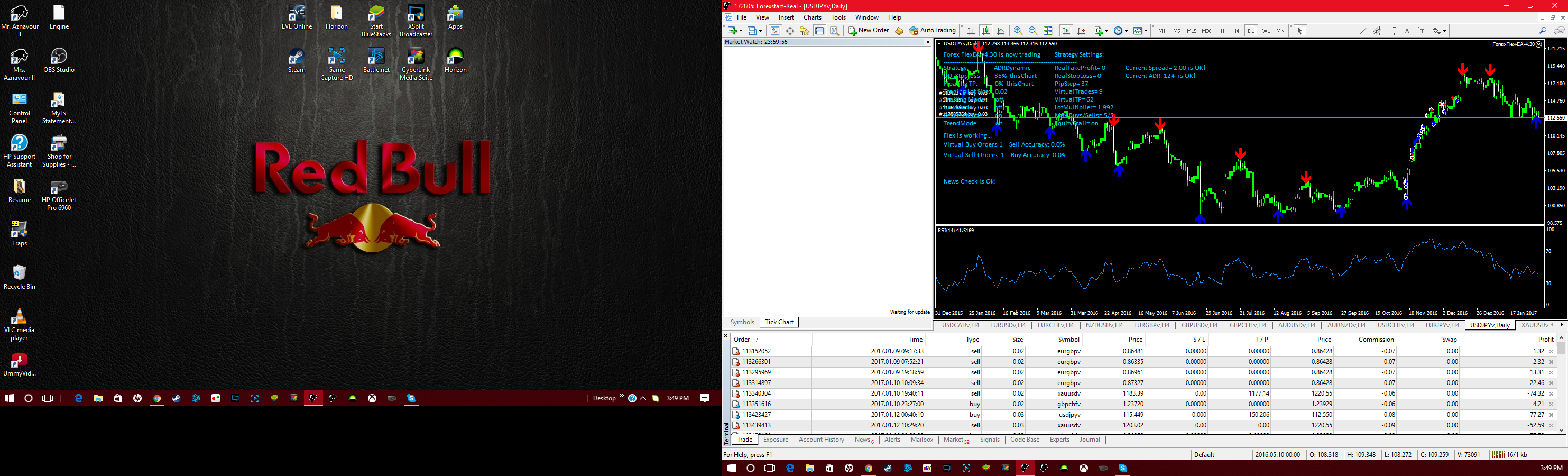Click the Terminal trade list scrollbar

click(1561, 385)
